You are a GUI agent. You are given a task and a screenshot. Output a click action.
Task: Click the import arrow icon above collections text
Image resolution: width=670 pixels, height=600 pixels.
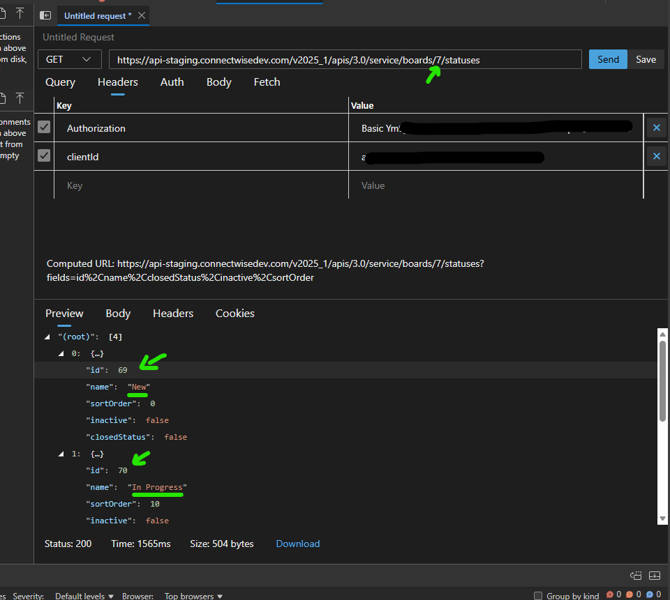[x=20, y=13]
